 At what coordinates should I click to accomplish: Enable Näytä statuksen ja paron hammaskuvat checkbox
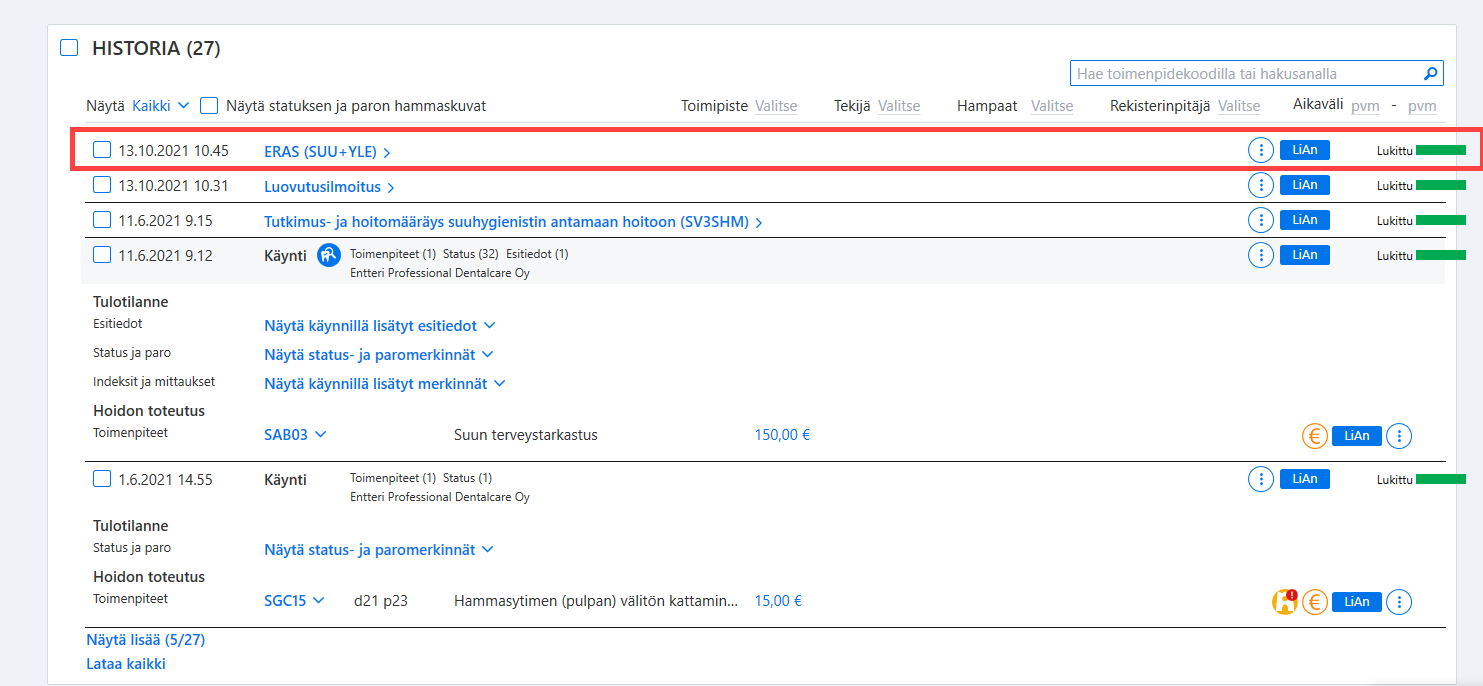209,105
